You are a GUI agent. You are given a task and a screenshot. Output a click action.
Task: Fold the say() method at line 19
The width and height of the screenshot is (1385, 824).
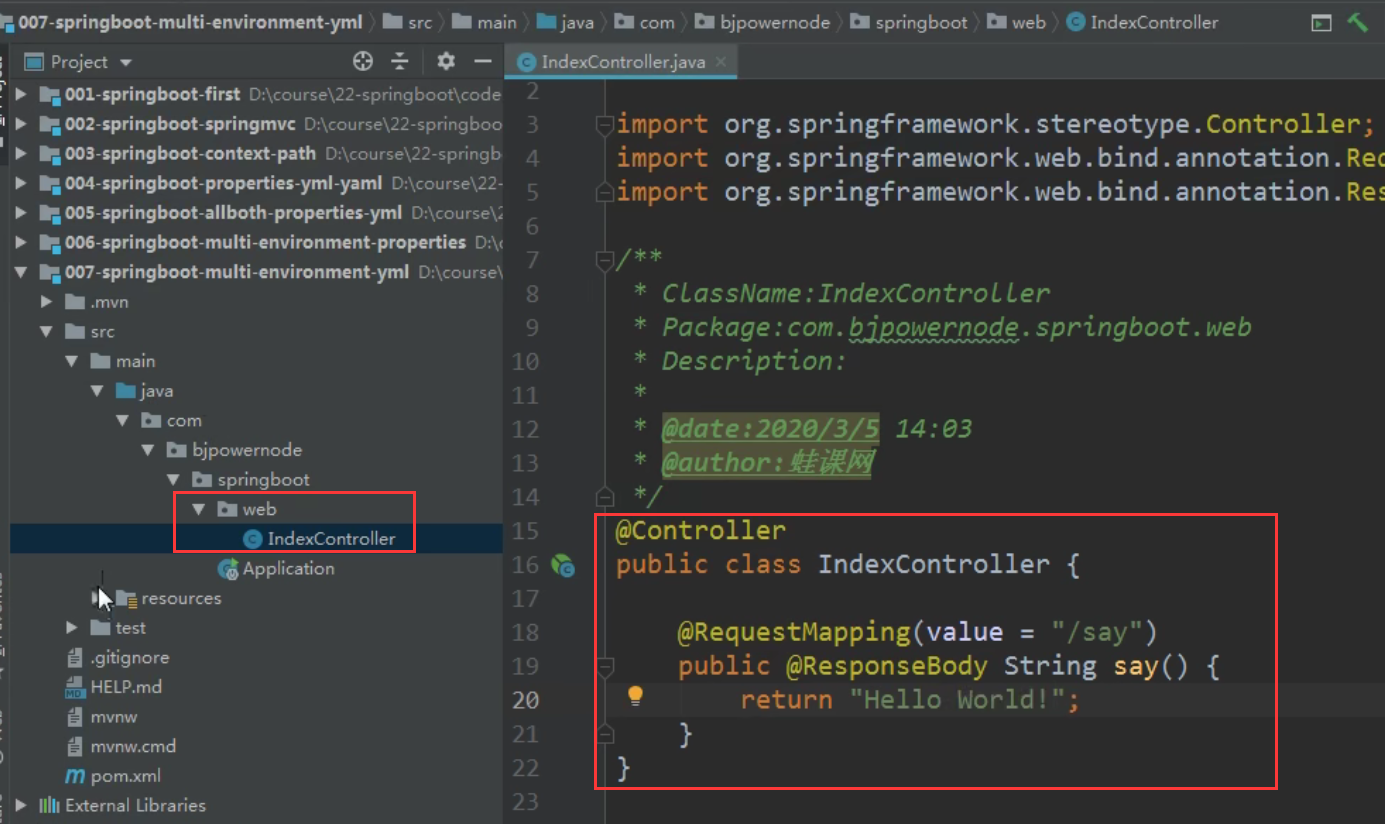604,666
